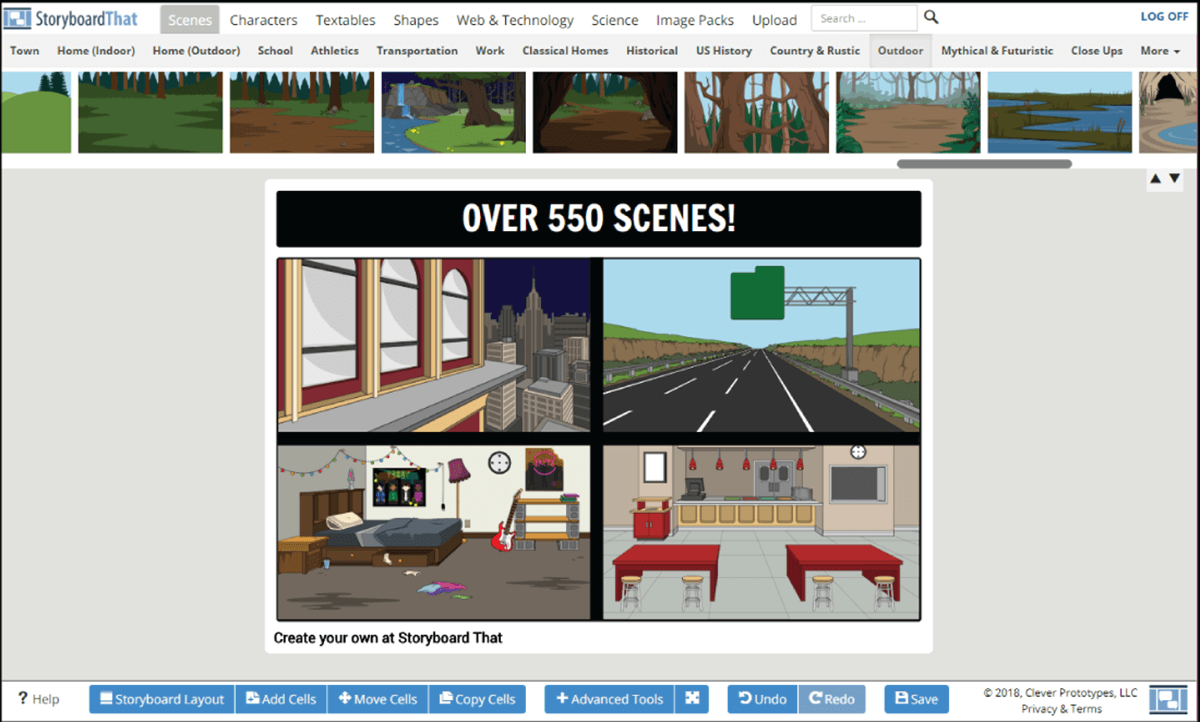Open Help with the question mark
Viewport: 1200px width, 722px height.
(39, 699)
